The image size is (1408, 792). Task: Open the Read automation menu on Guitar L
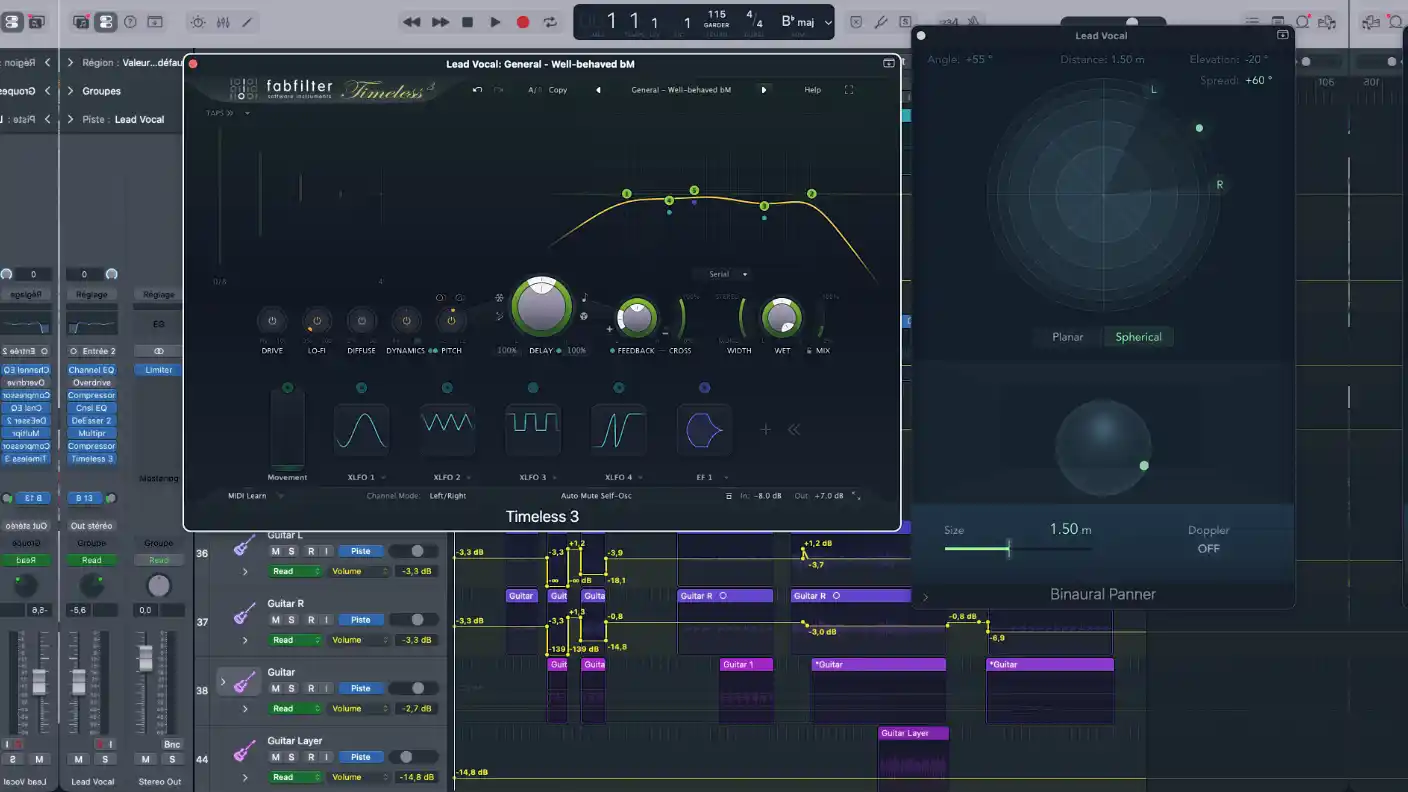295,571
